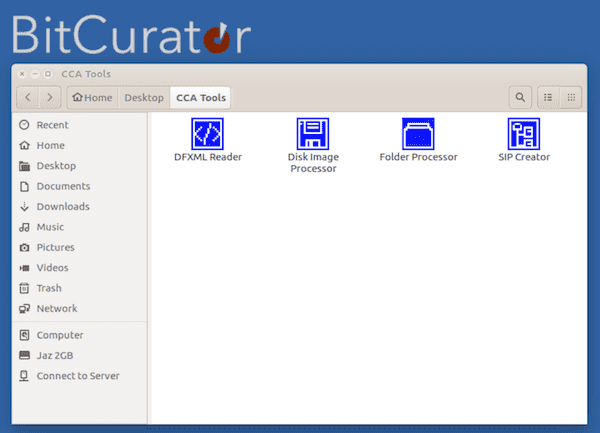Open Trash in the sidebar
600x433 pixels.
(x=80, y=288)
